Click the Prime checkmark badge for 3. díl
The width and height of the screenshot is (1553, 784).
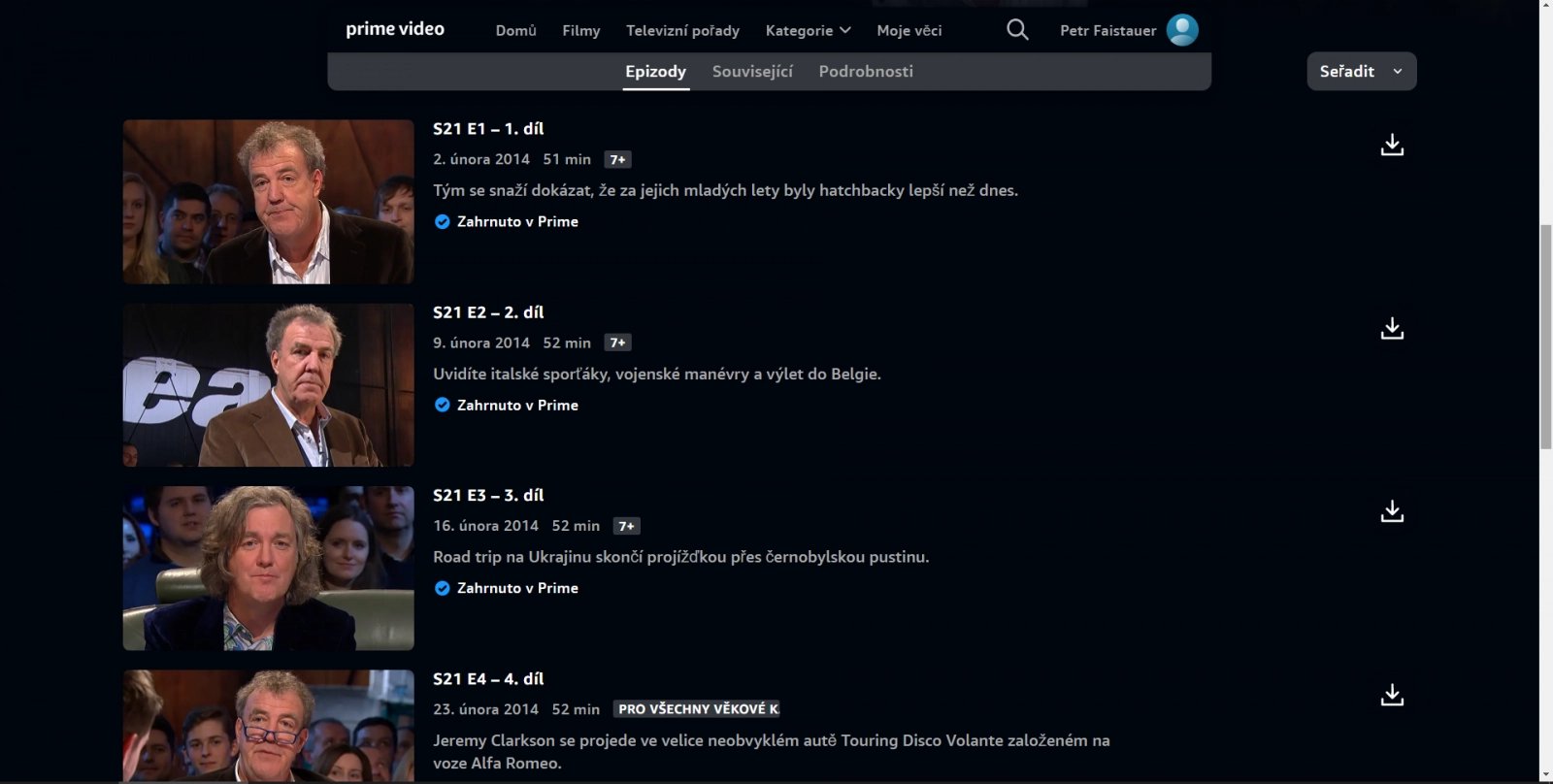coord(442,588)
